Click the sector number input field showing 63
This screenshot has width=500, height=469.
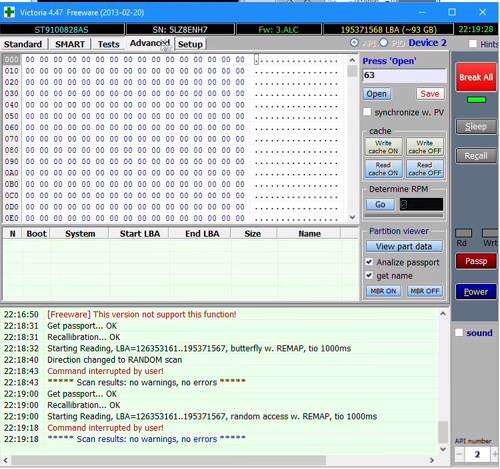pyautogui.click(x=404, y=76)
